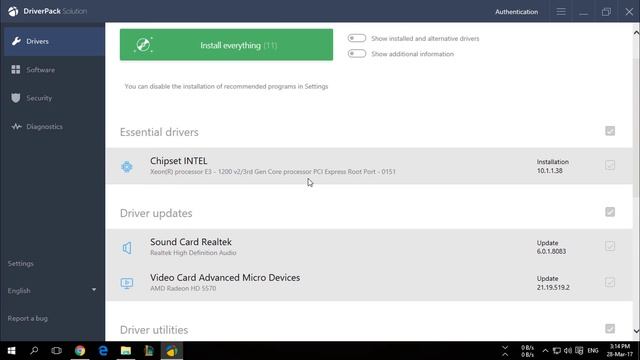The width and height of the screenshot is (640, 360).
Task: Click the Diagnostics pulse icon
Action: click(16, 127)
